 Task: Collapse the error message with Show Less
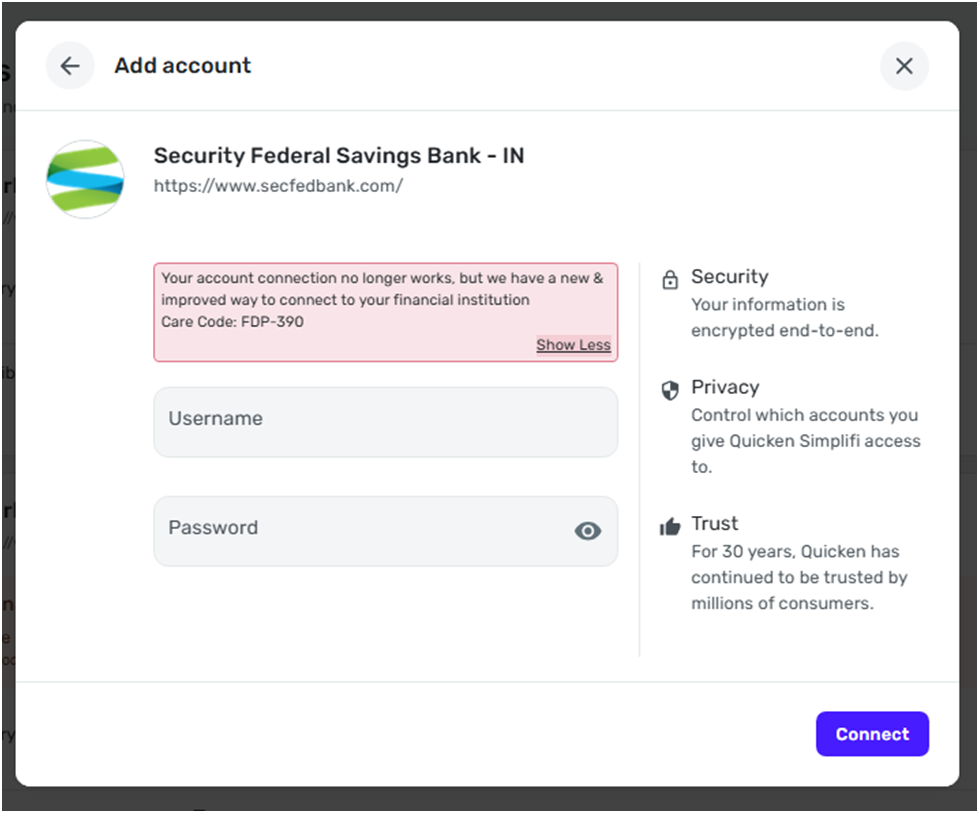pos(573,345)
